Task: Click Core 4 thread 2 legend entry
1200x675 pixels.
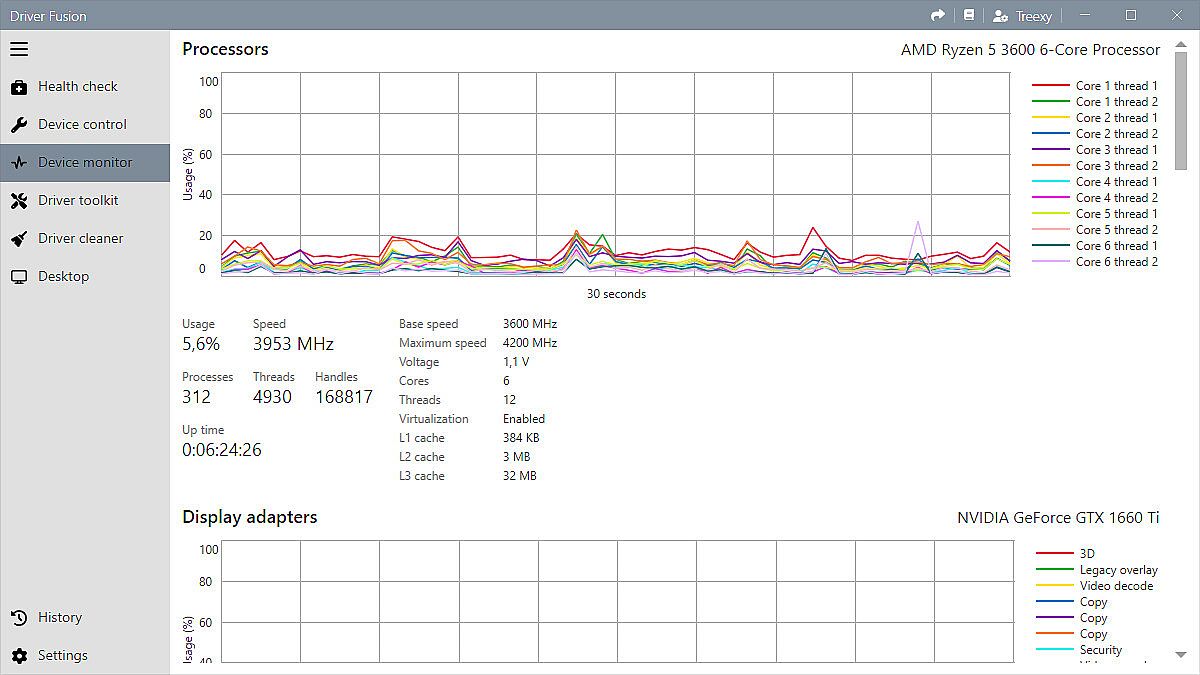Action: pyautogui.click(x=1095, y=198)
